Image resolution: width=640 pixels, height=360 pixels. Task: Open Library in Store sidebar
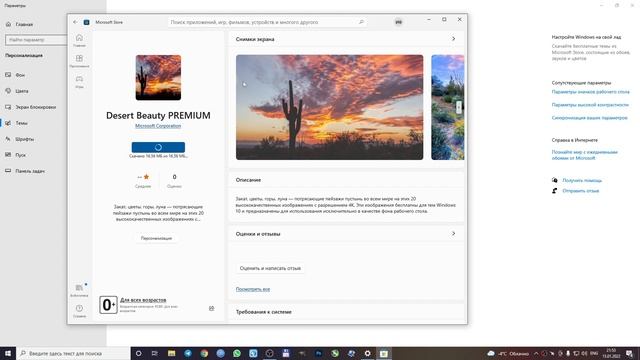click(79, 290)
